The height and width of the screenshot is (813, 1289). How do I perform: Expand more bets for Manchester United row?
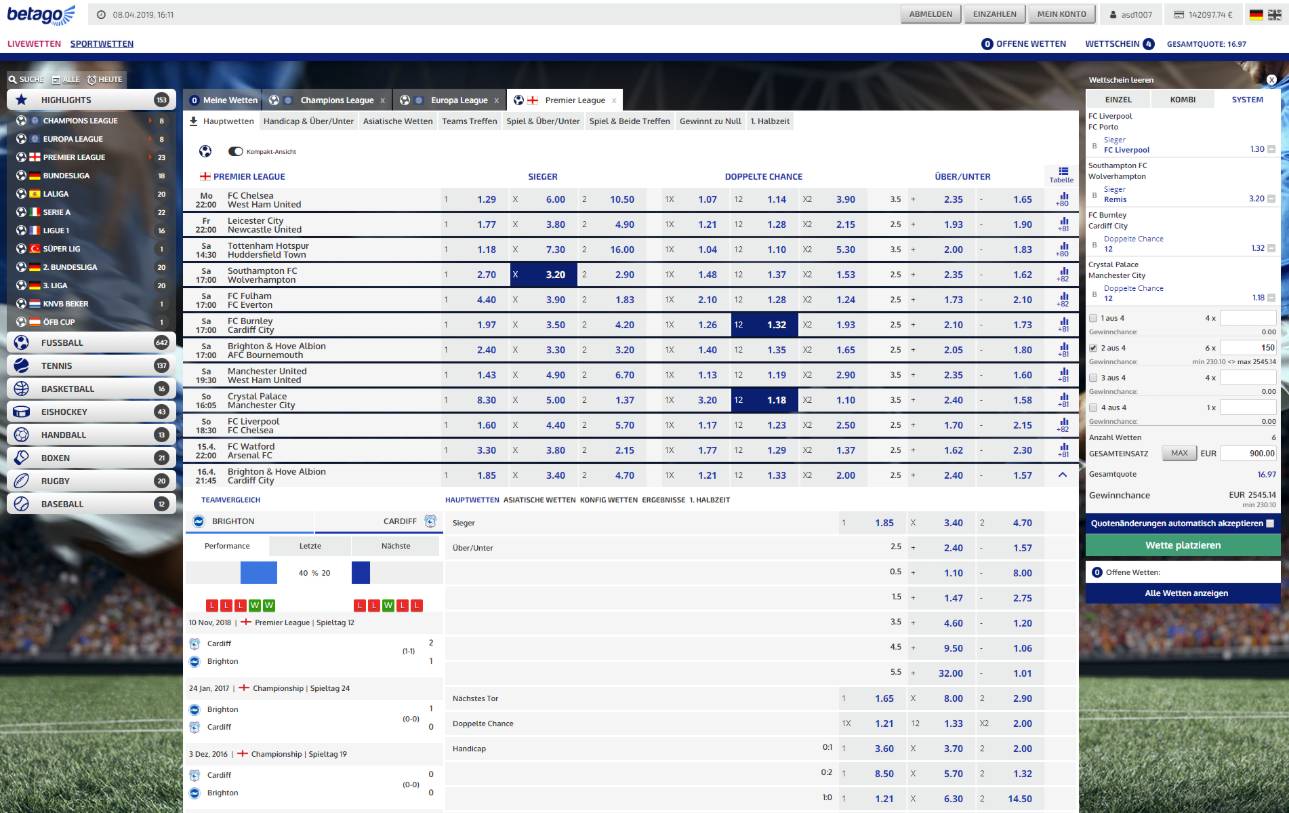(1062, 375)
